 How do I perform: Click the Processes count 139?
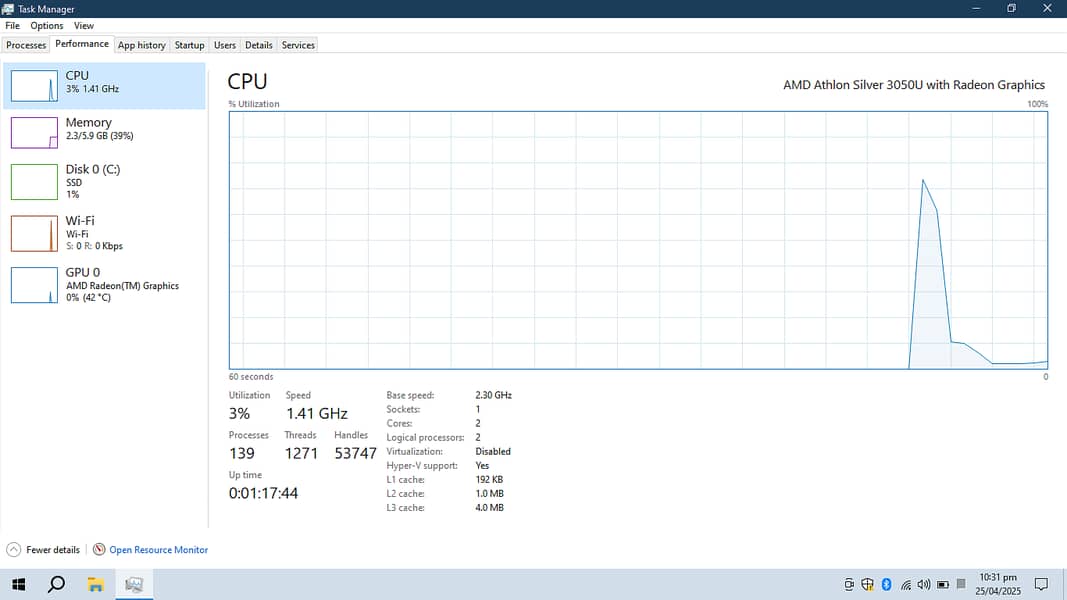pyautogui.click(x=242, y=454)
